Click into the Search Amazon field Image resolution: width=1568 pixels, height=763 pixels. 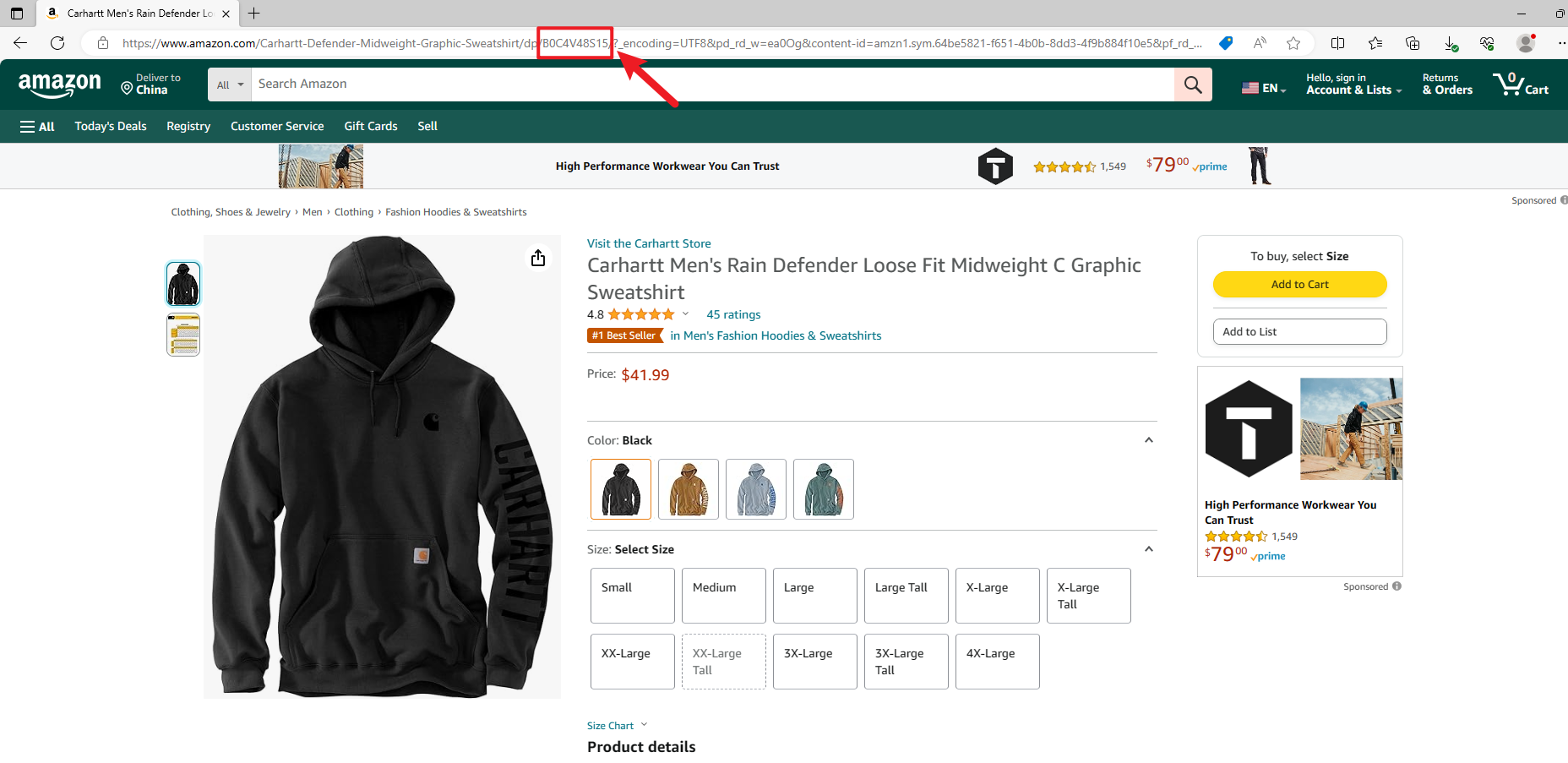[x=710, y=84]
